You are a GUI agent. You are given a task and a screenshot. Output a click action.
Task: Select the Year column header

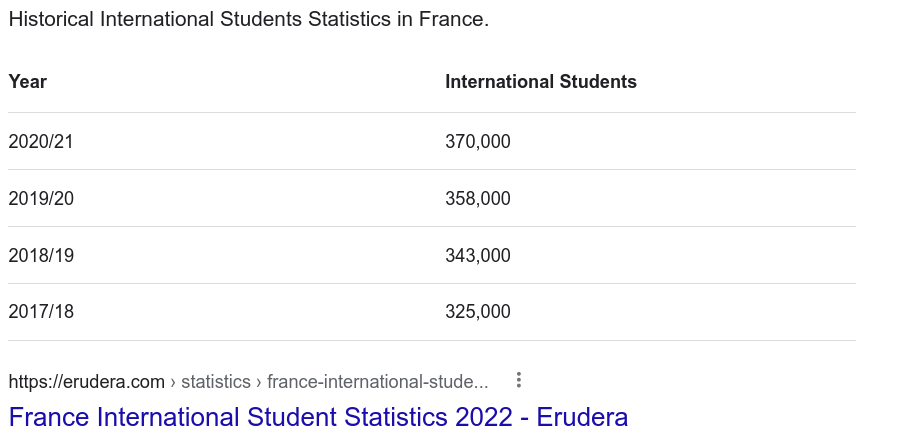(x=27, y=82)
